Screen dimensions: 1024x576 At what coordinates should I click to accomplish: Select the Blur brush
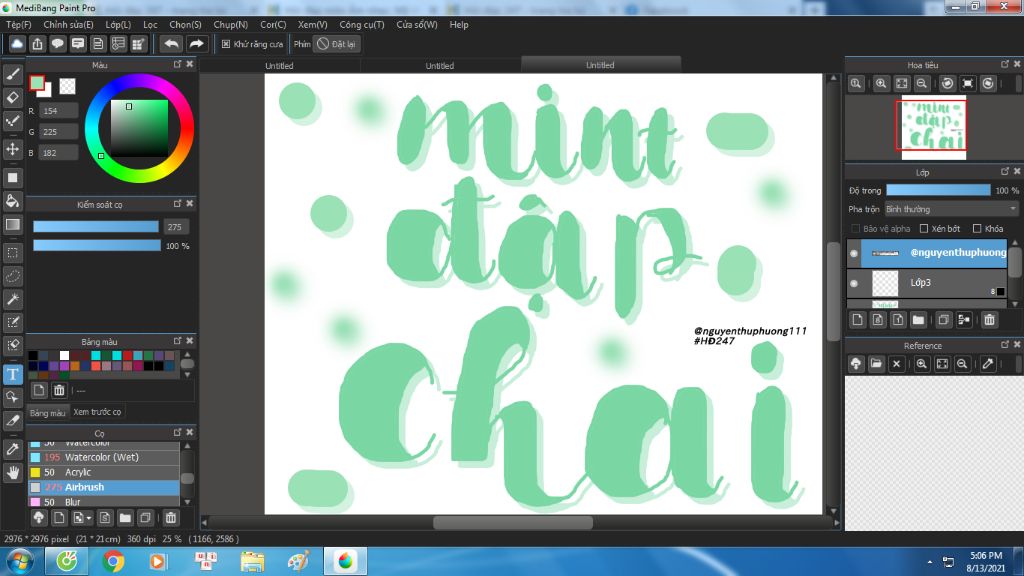coord(104,502)
